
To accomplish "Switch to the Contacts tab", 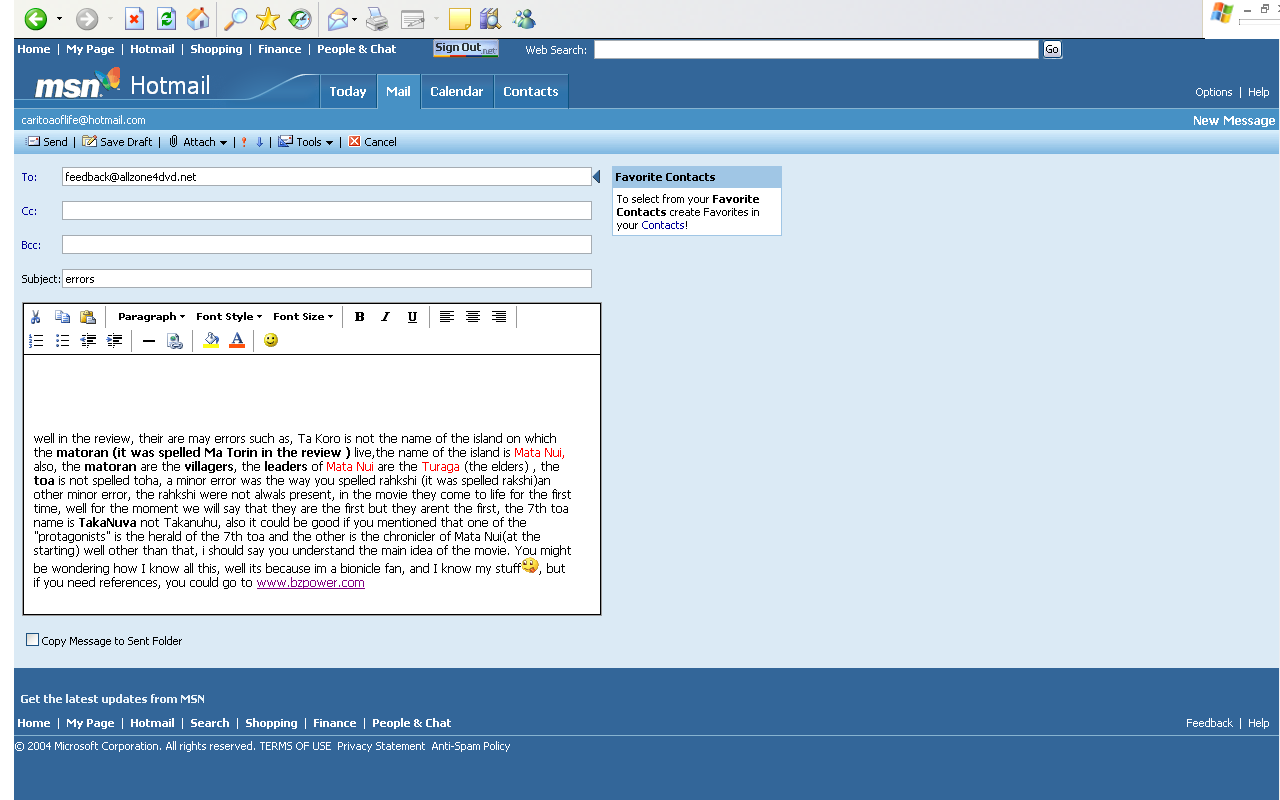I will pyautogui.click(x=531, y=91).
